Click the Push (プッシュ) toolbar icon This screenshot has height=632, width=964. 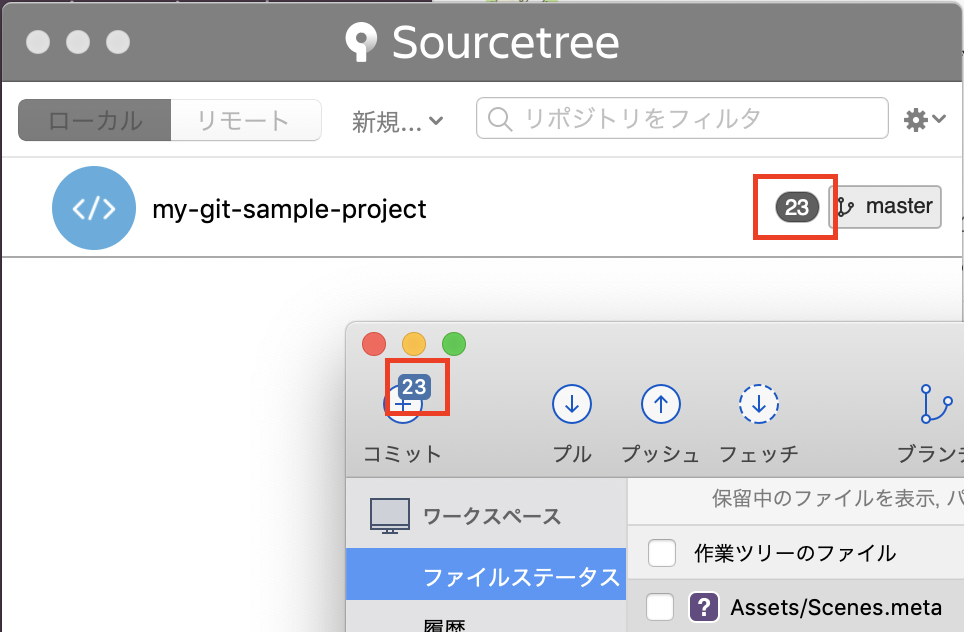point(660,404)
